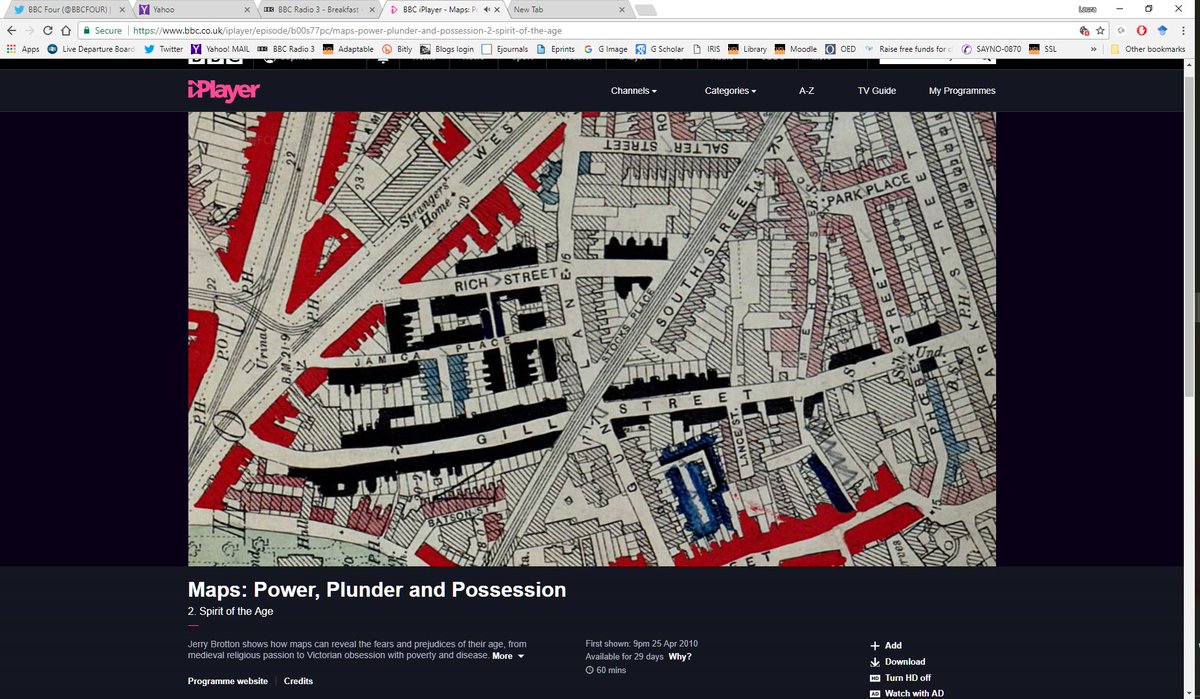Open the Moodle bookmark
This screenshot has width=1200, height=699.
(x=795, y=48)
